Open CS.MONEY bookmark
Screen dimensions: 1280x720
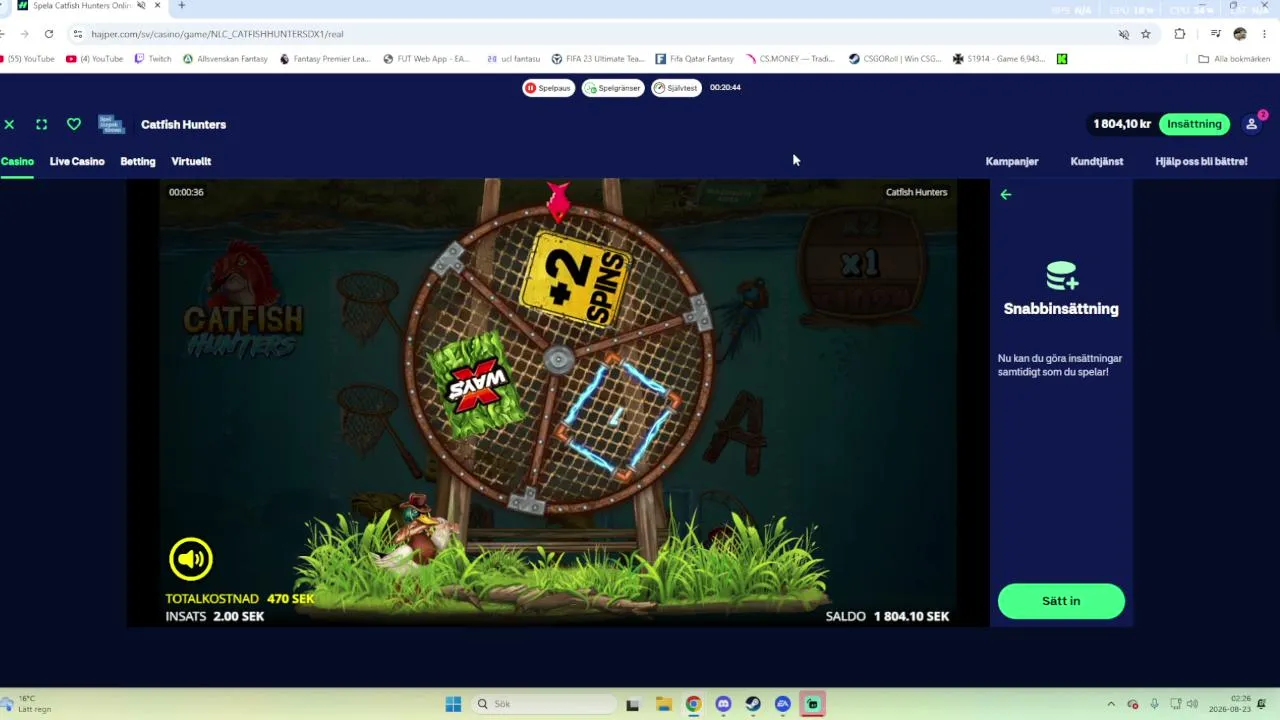[x=789, y=59]
